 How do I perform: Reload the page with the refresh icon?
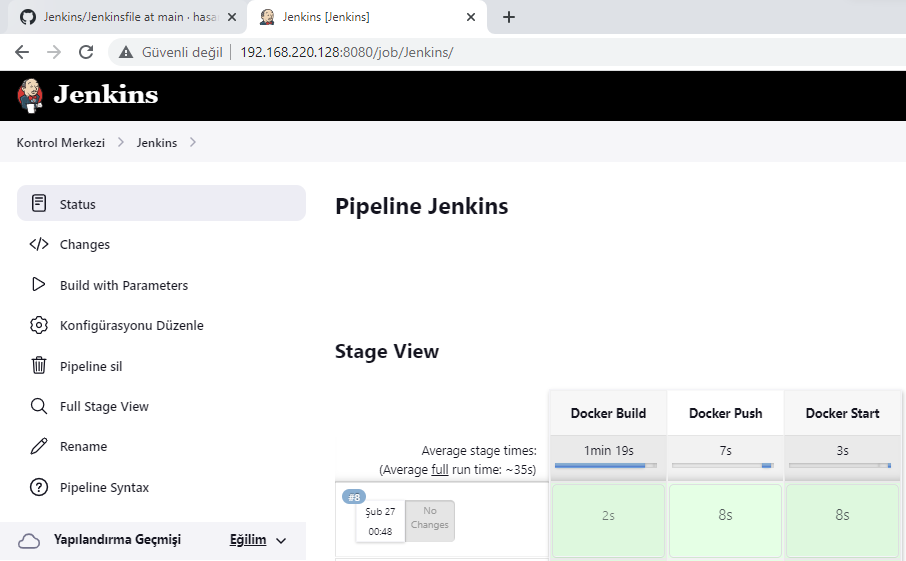click(x=86, y=52)
